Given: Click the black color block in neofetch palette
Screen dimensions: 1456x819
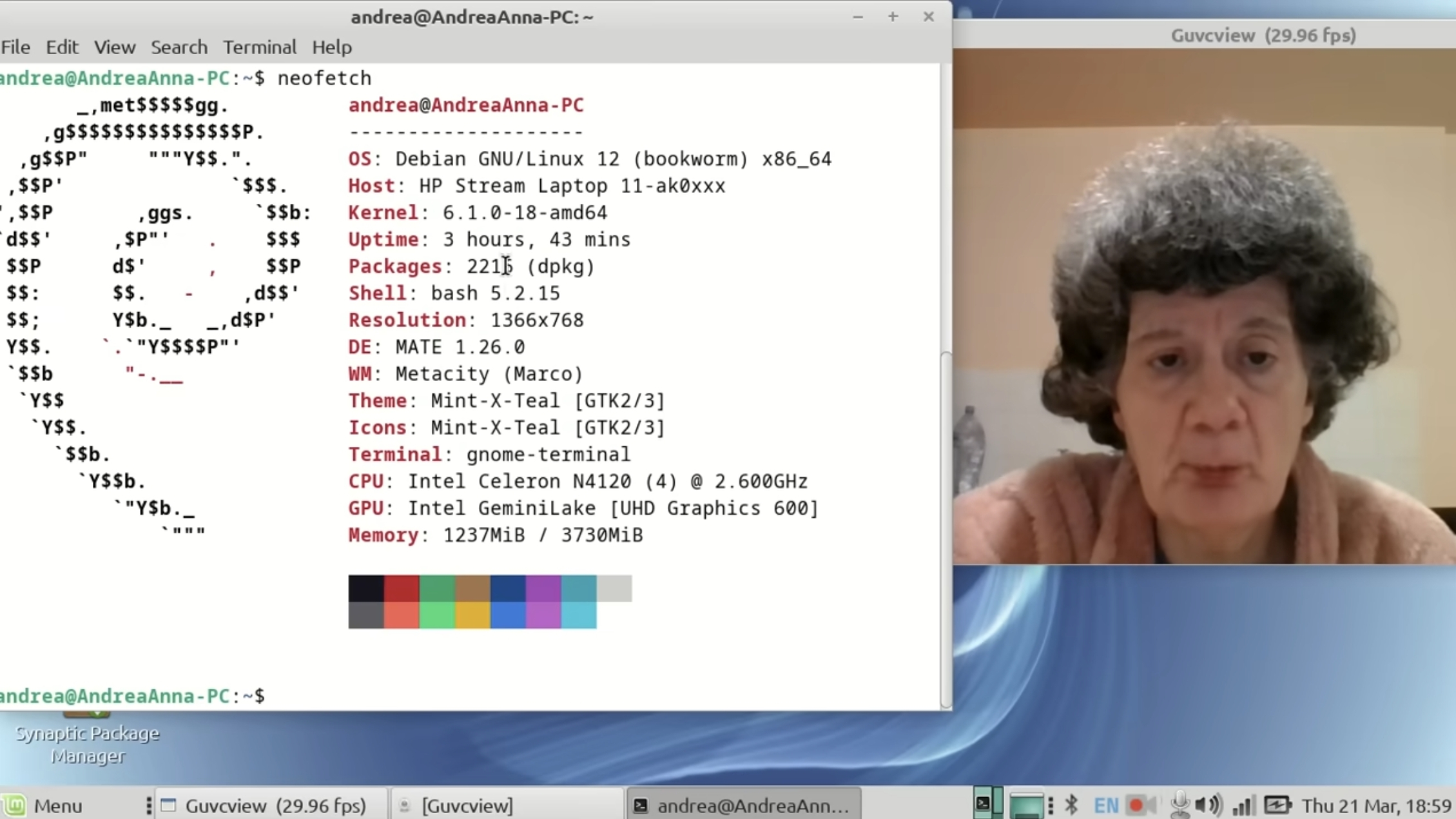Looking at the screenshot, I should tap(366, 588).
